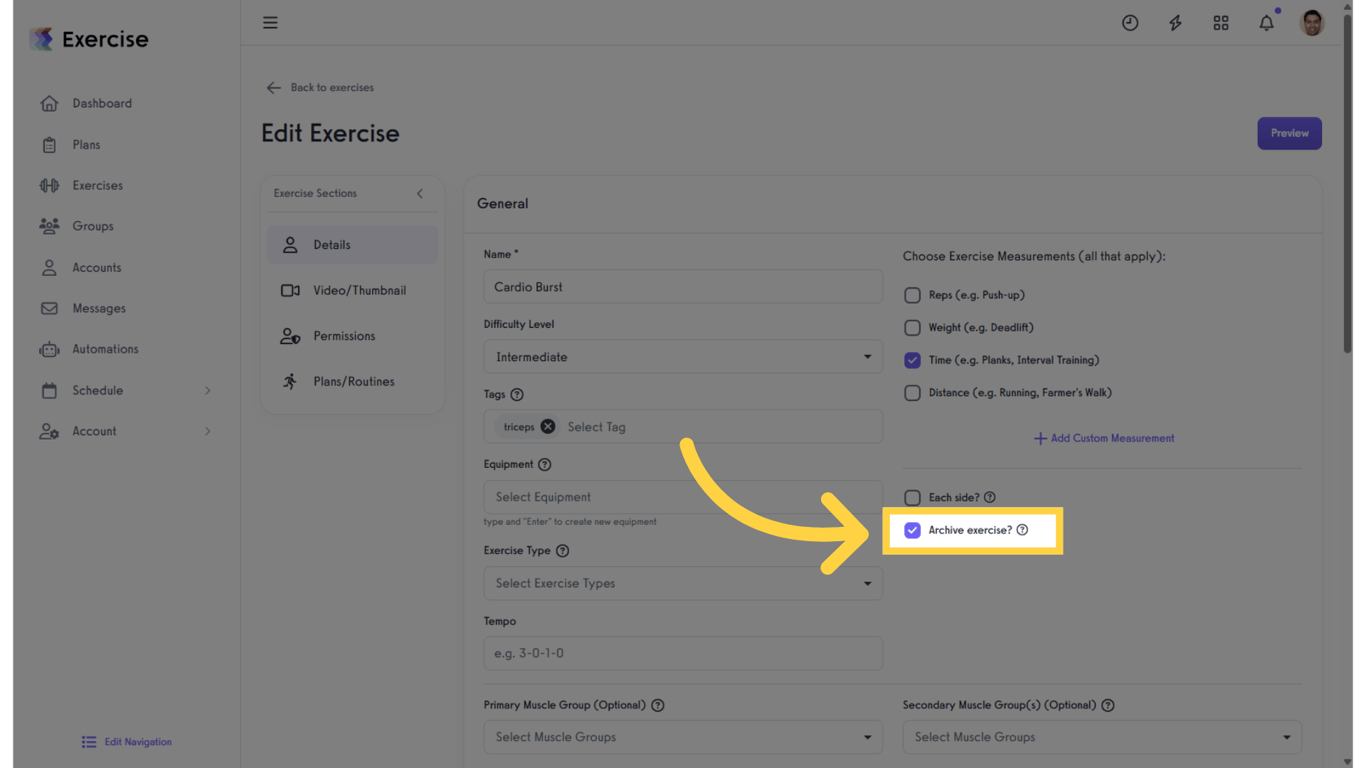Uncheck the Time measurement option
The width and height of the screenshot is (1366, 768).
coord(912,360)
